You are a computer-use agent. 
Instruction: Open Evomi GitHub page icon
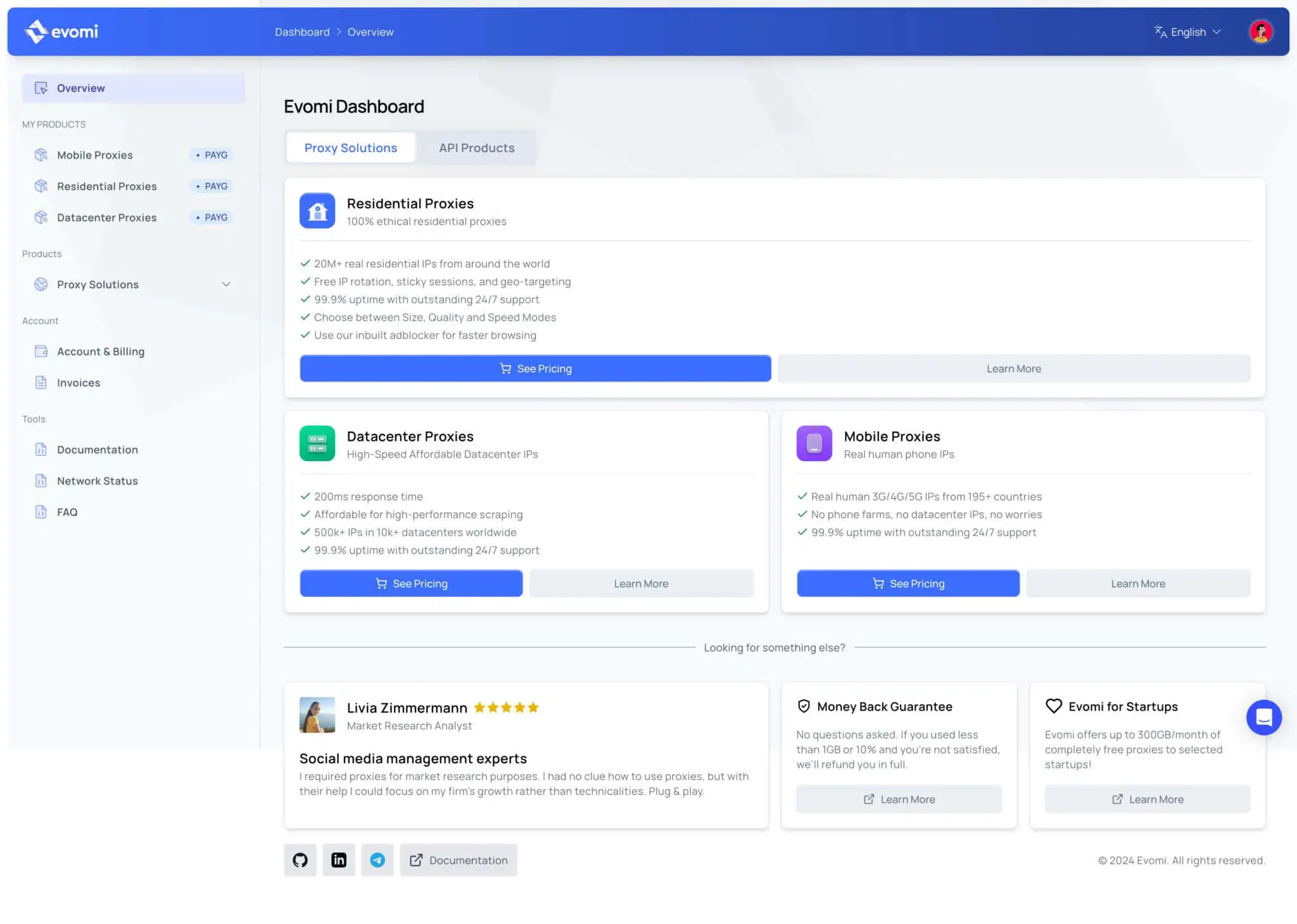click(300, 859)
